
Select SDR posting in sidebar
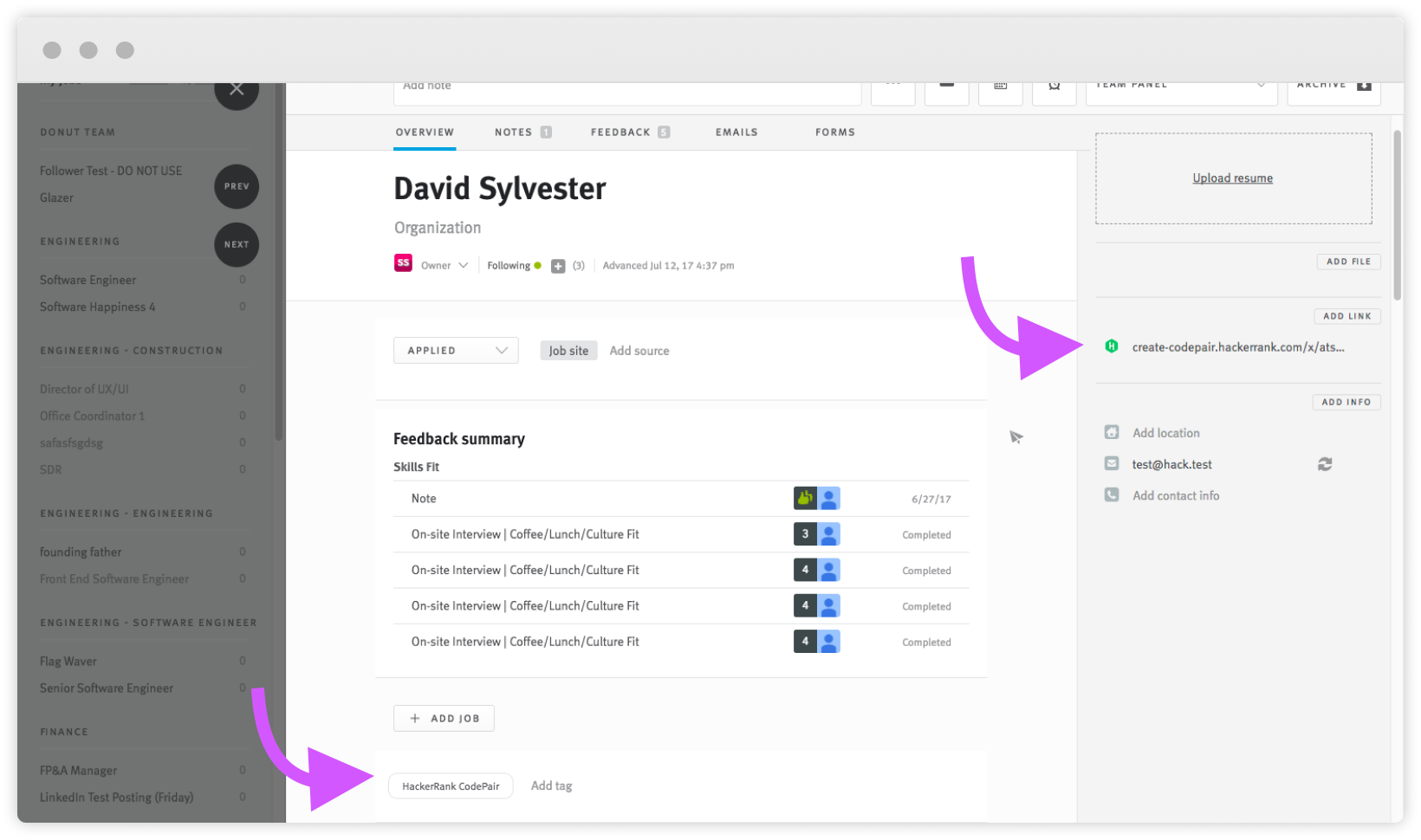[x=50, y=470]
